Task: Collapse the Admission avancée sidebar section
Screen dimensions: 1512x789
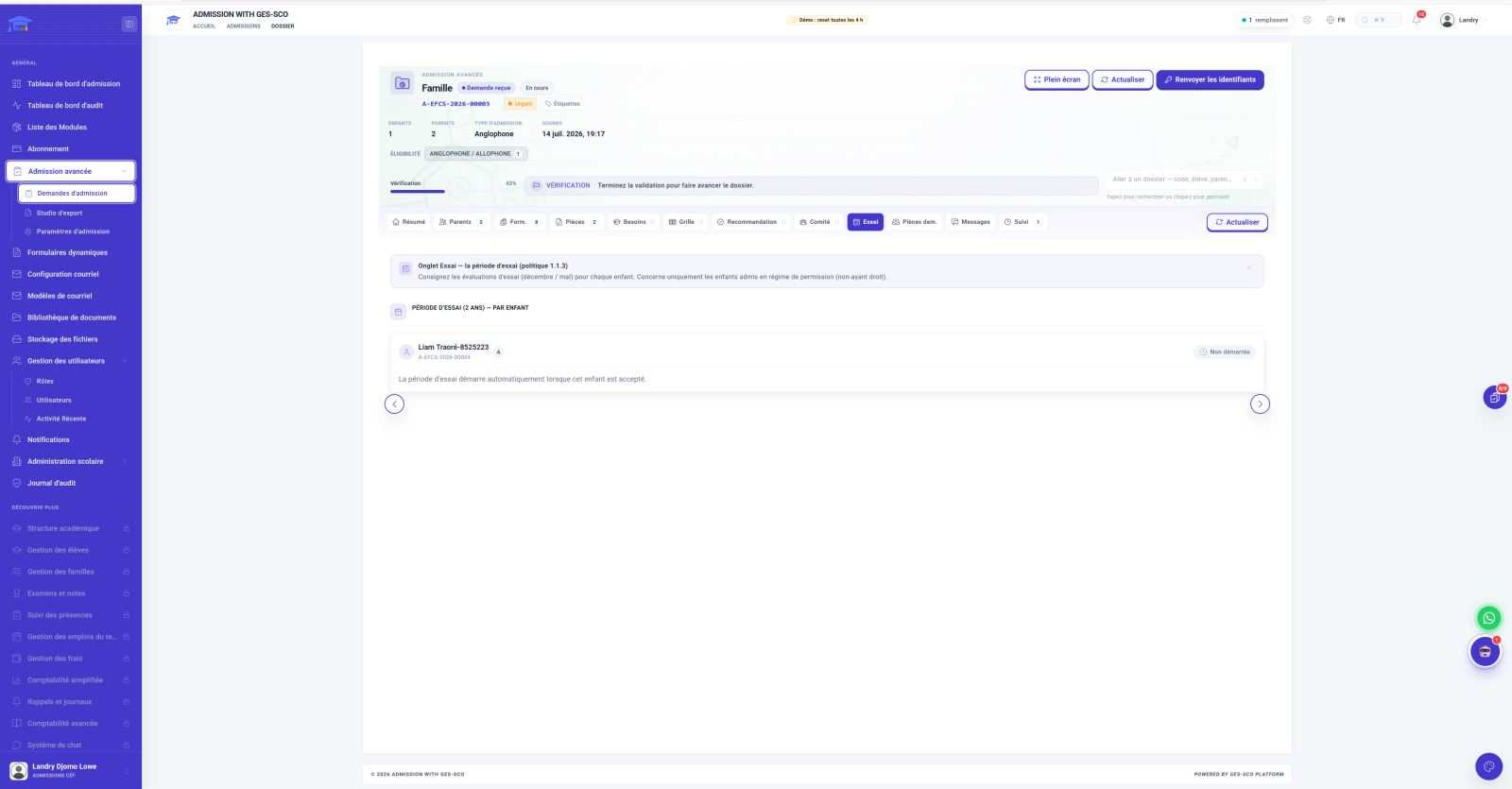Action: point(71,171)
